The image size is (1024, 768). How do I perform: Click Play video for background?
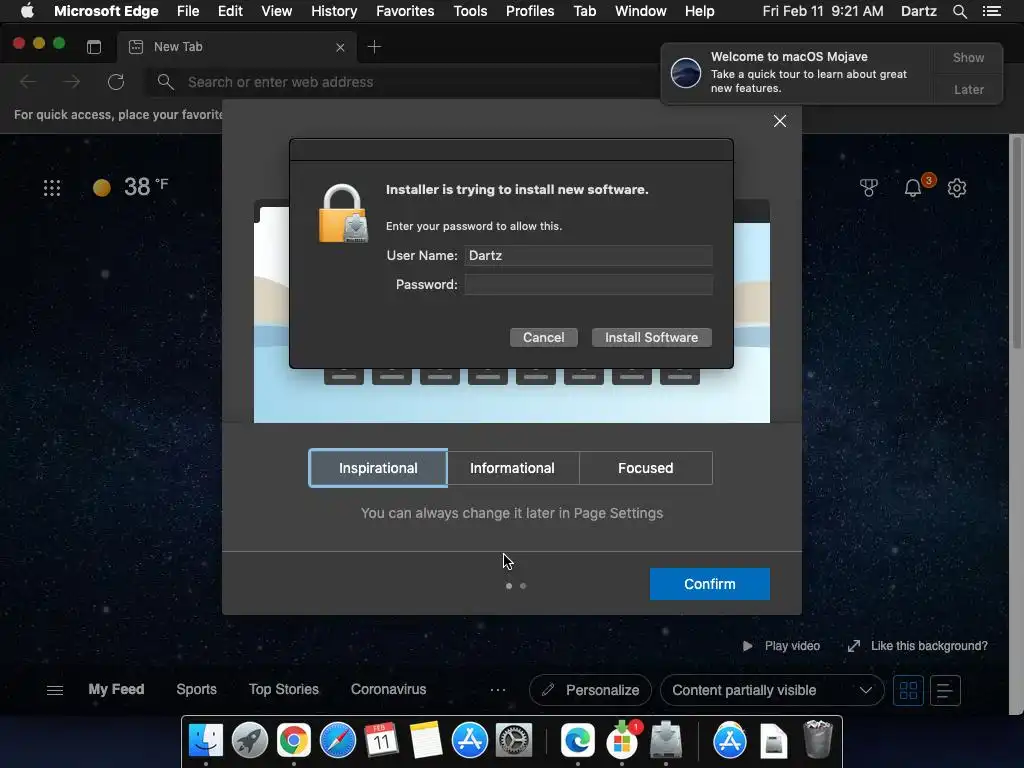tap(781, 646)
